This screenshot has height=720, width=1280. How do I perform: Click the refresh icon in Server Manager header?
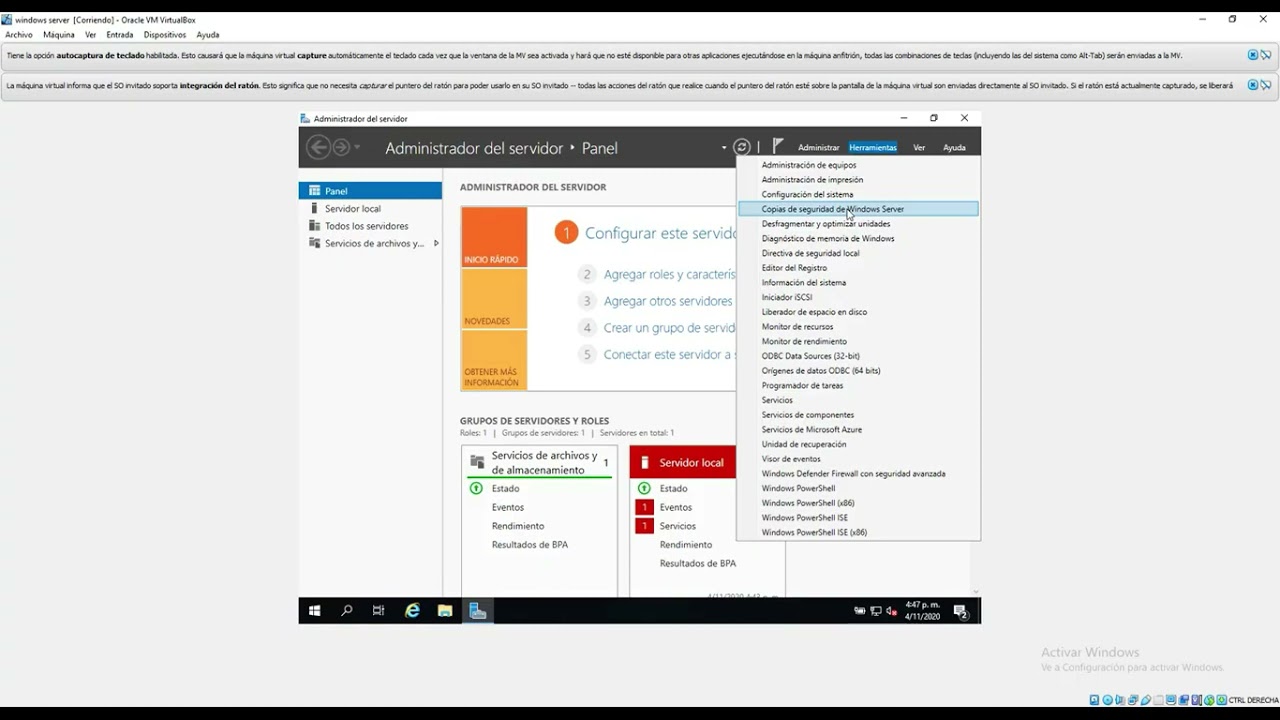[742, 147]
